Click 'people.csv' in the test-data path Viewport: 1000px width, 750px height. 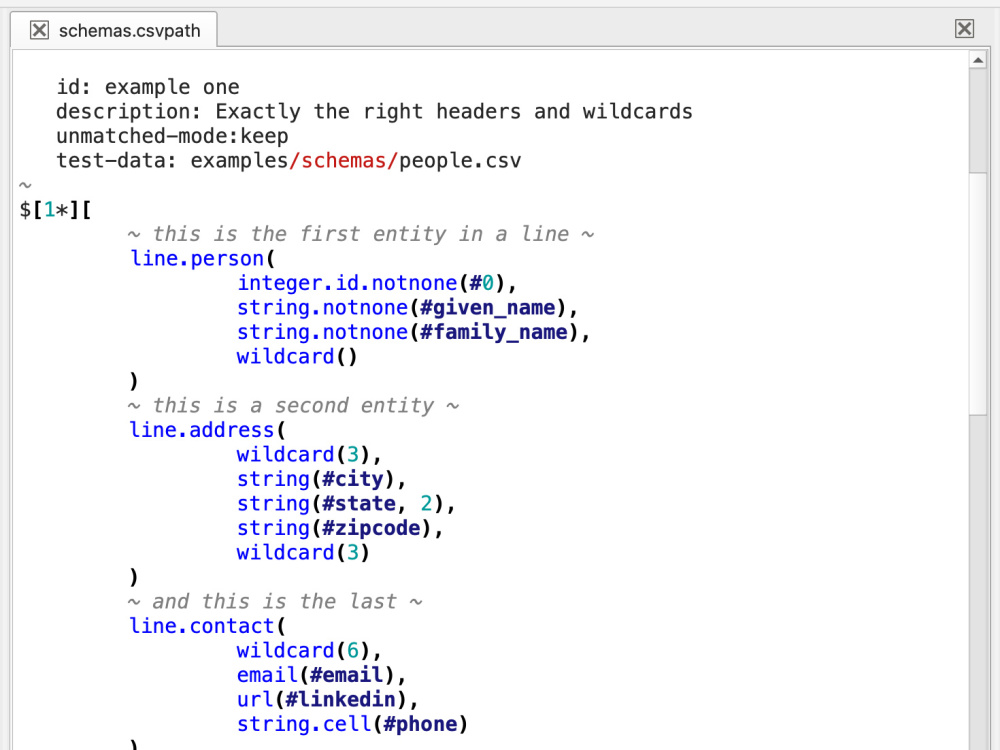click(460, 161)
